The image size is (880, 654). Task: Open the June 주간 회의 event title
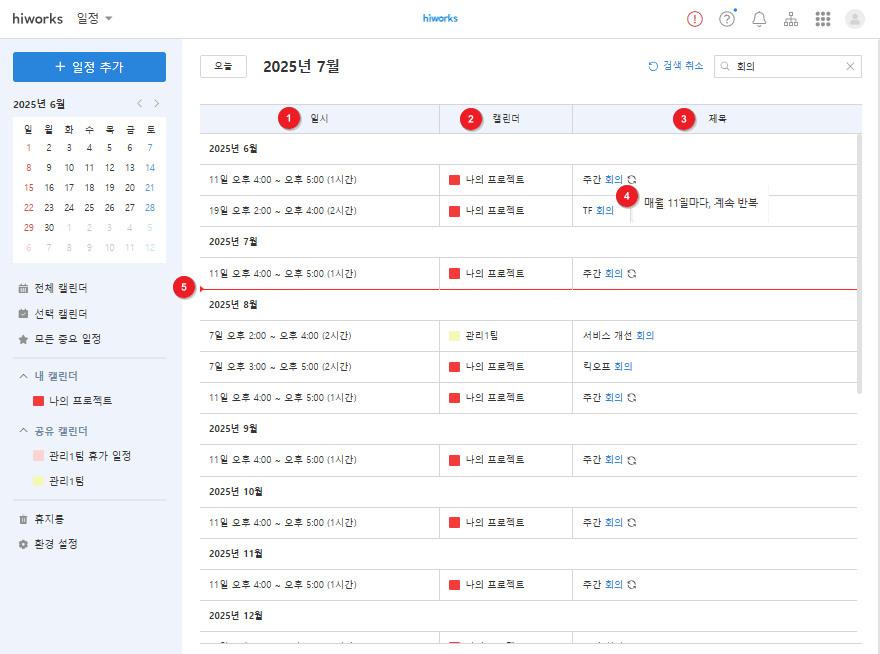click(x=603, y=180)
